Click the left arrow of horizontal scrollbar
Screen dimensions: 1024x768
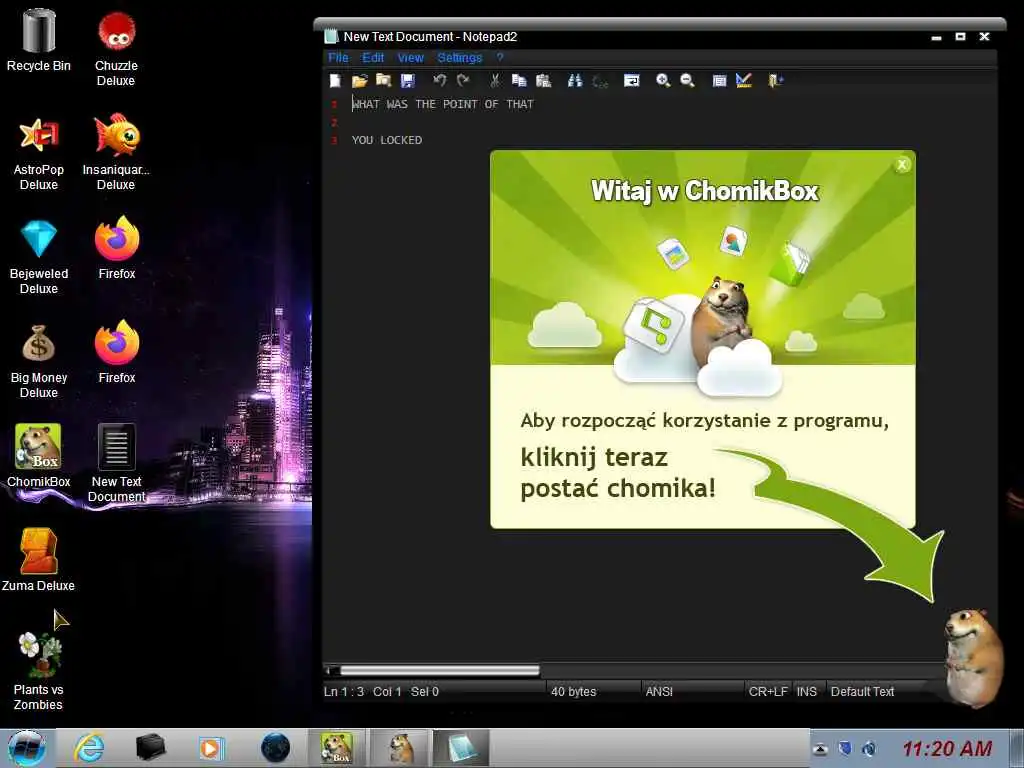point(332,670)
